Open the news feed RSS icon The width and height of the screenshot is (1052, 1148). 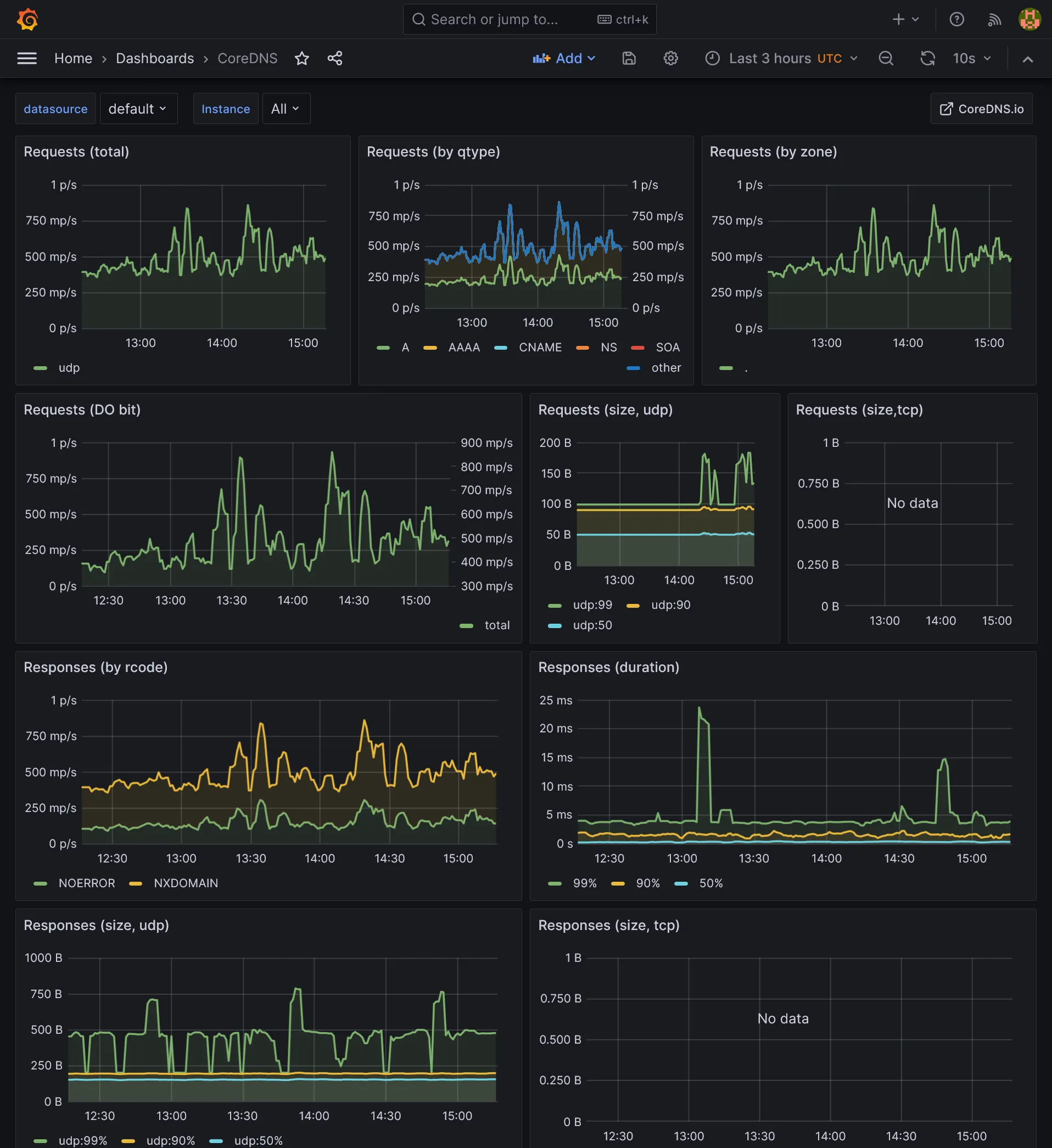click(994, 19)
